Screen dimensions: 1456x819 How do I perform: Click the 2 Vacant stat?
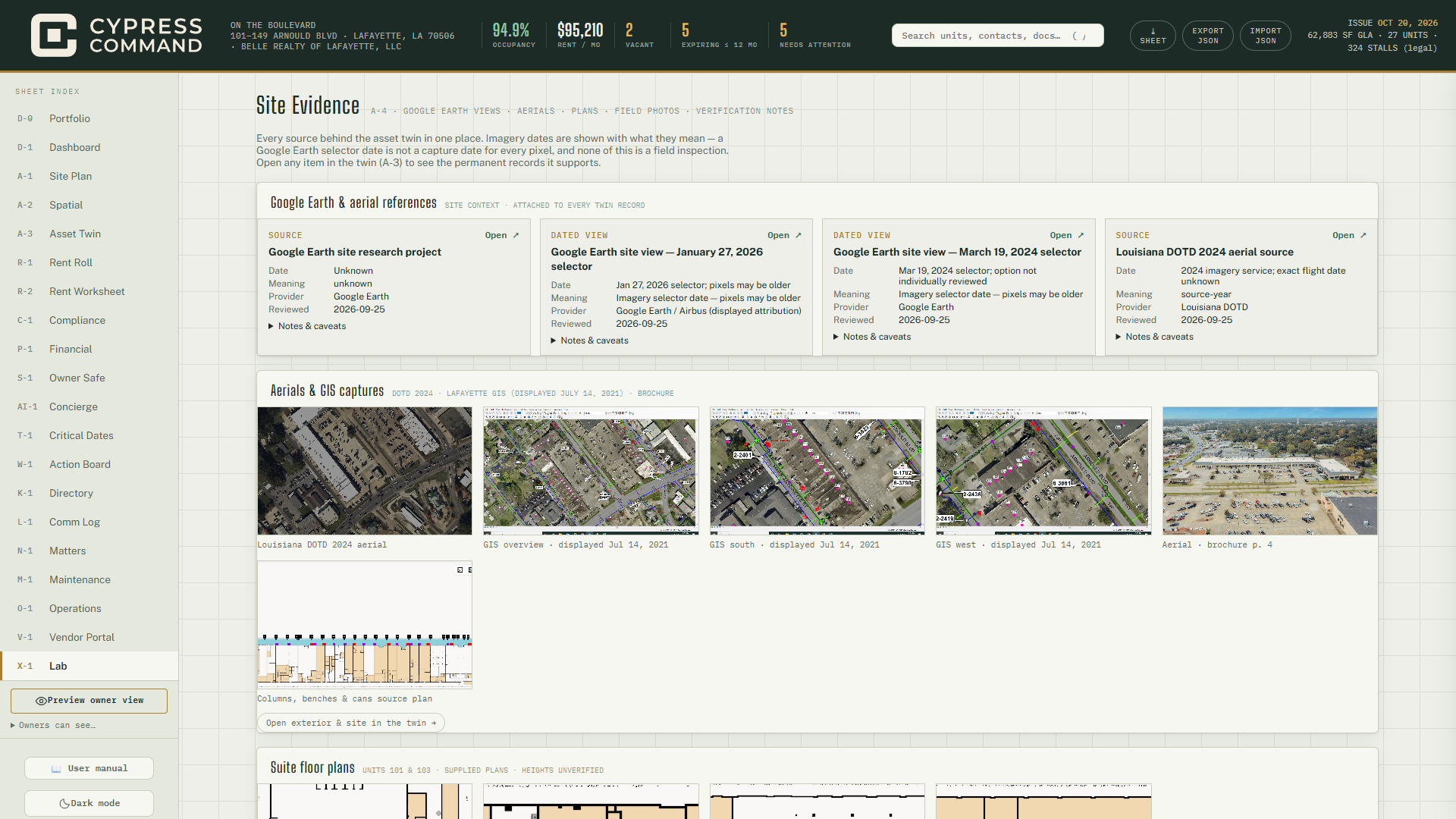(x=639, y=36)
